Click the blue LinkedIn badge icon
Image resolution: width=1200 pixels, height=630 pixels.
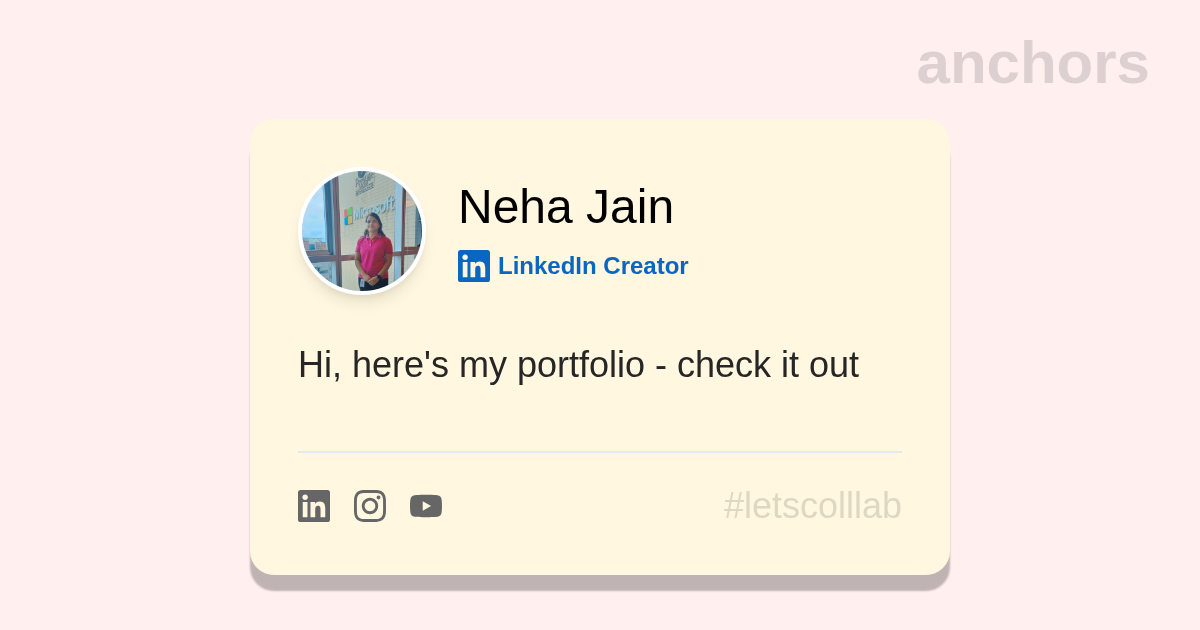click(x=474, y=266)
